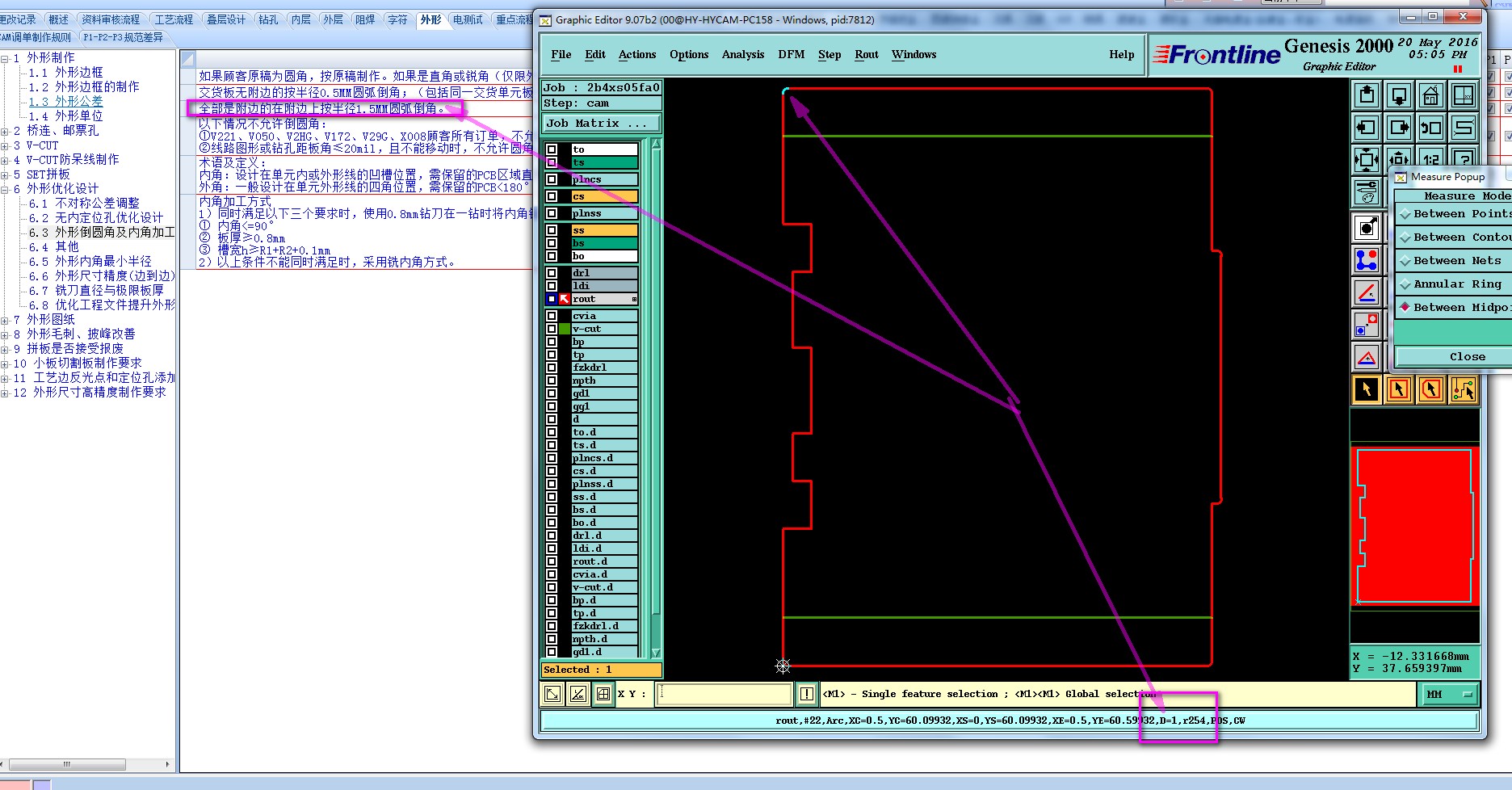Screen dimensions: 1512x790
Task: Toggle display checkbox for layer rout
Action: pos(552,299)
